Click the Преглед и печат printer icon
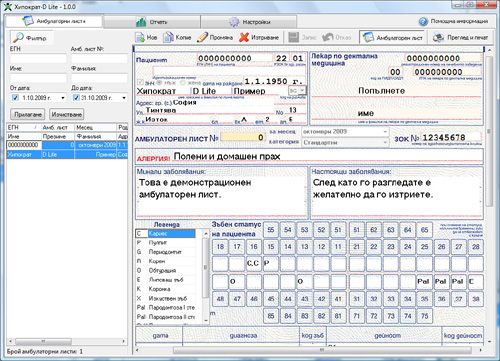This screenshot has width=500, height=361. (438, 37)
